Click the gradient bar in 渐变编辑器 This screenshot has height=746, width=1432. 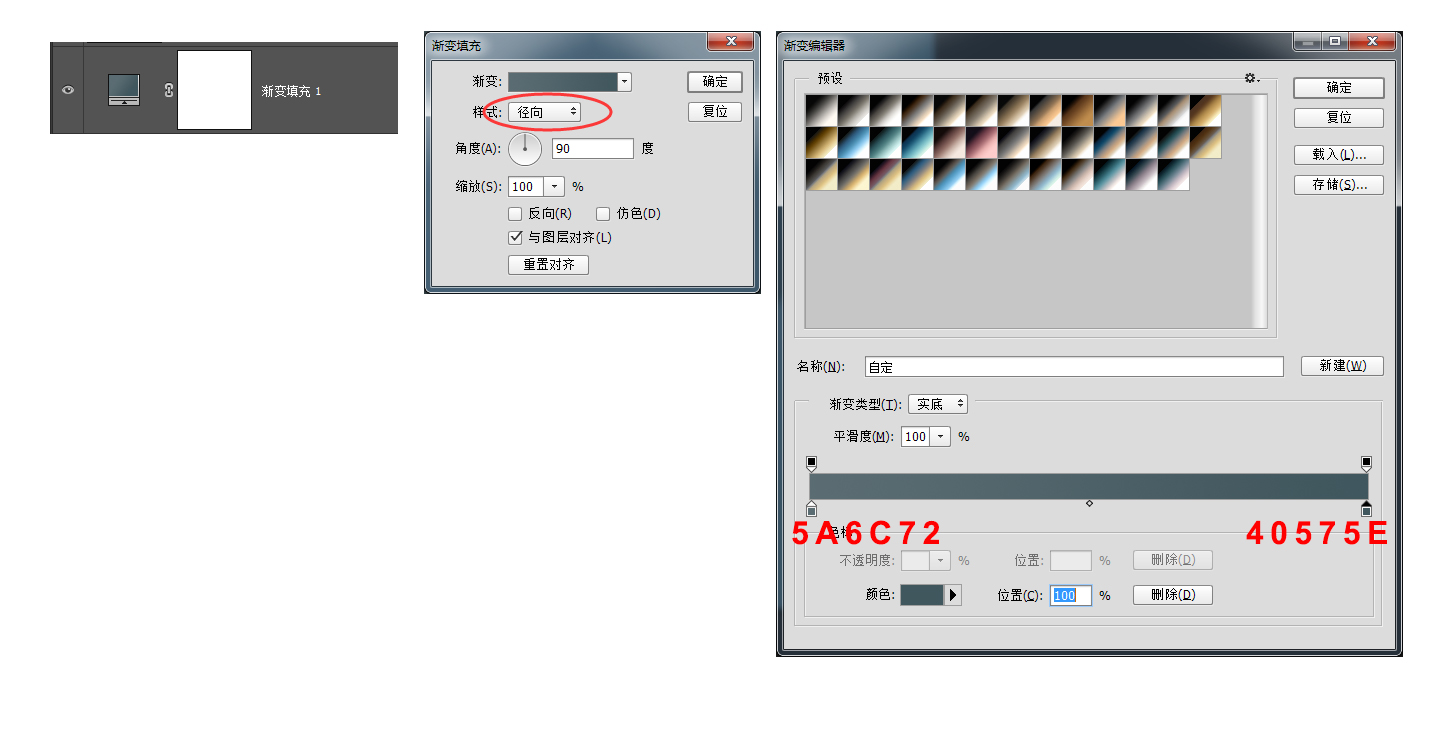point(1088,486)
